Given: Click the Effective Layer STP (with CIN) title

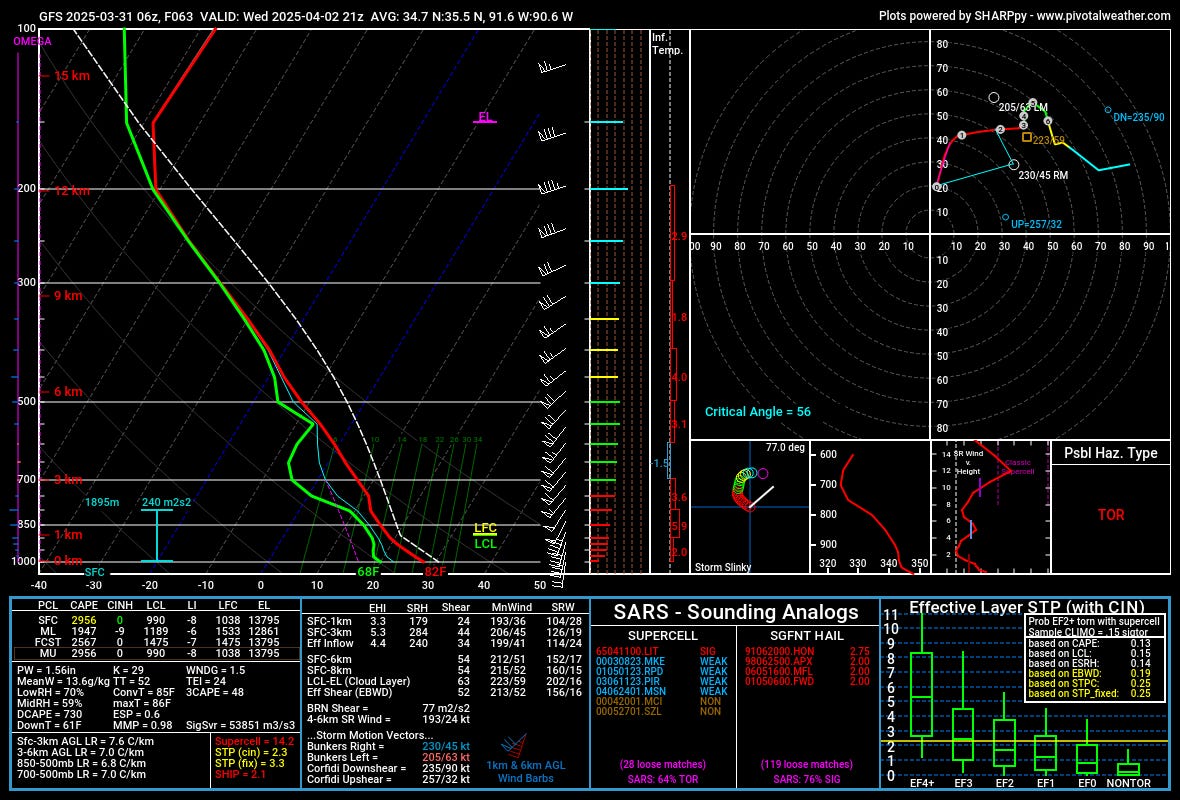Looking at the screenshot, I should [1026, 607].
